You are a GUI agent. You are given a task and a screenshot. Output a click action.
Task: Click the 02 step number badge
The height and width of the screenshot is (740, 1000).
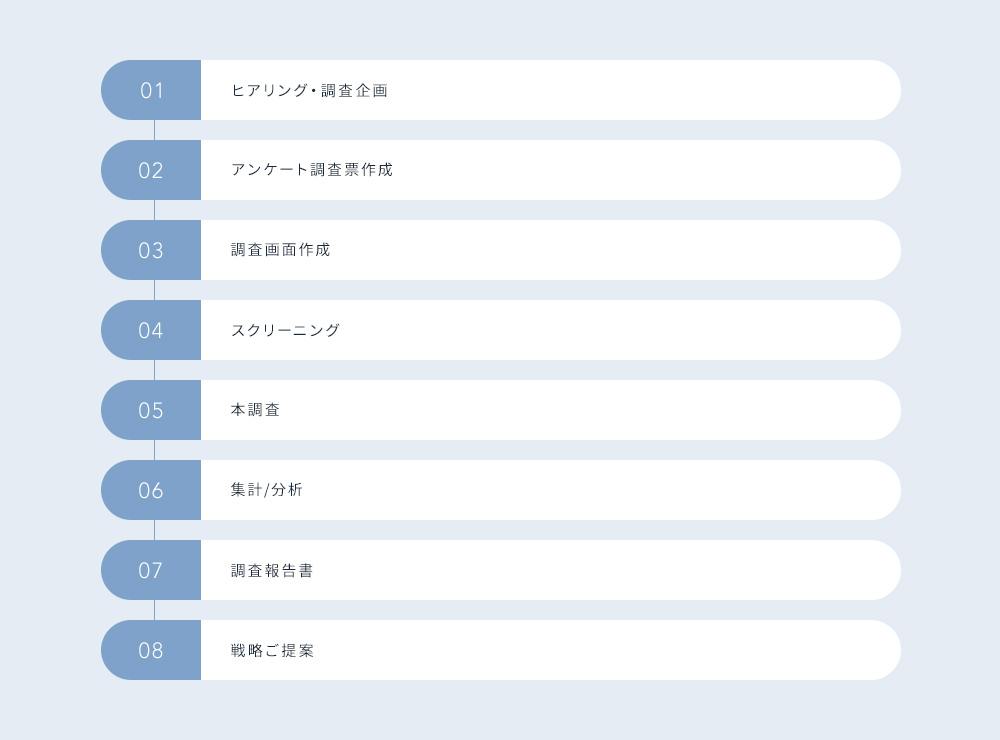pyautogui.click(x=151, y=170)
